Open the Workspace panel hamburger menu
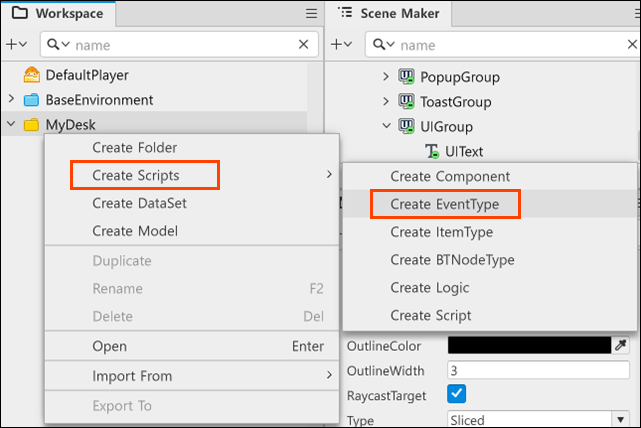Screen dimensions: 641x428 tap(312, 13)
